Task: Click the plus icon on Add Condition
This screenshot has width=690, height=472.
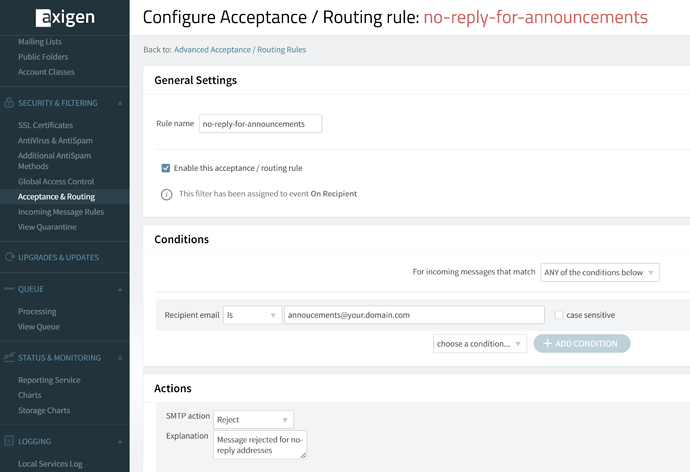Action: 547,343
